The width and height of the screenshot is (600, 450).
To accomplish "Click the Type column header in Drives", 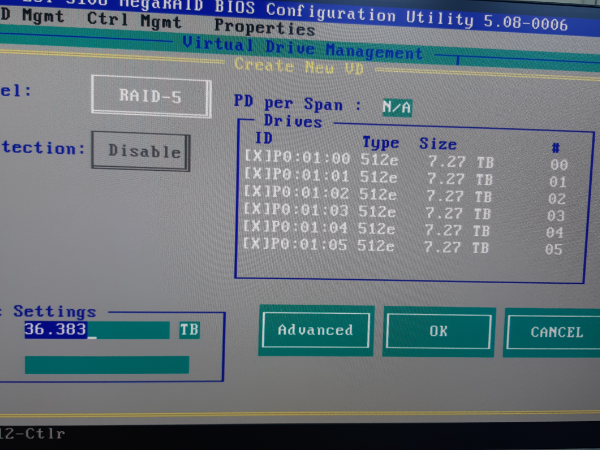I will coord(380,142).
